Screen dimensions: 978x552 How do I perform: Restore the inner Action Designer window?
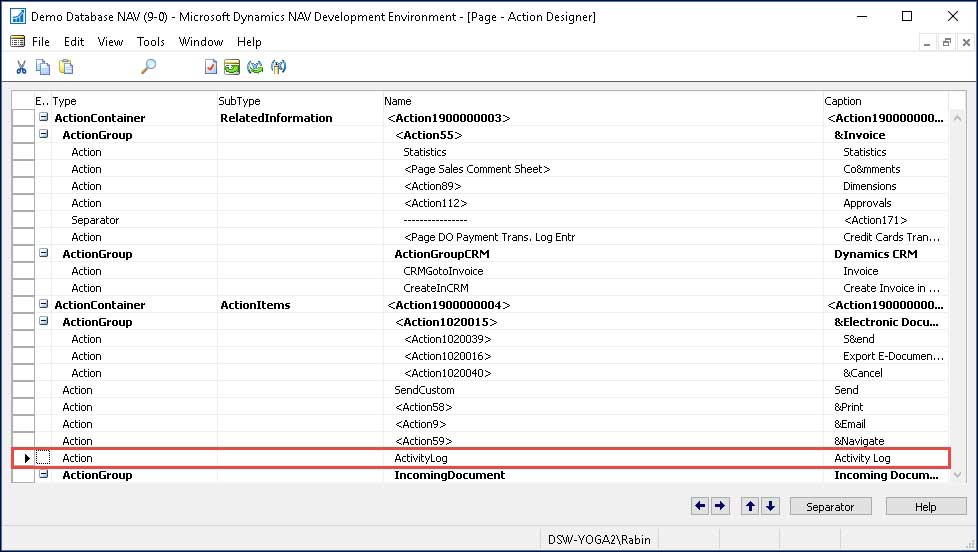[947, 42]
